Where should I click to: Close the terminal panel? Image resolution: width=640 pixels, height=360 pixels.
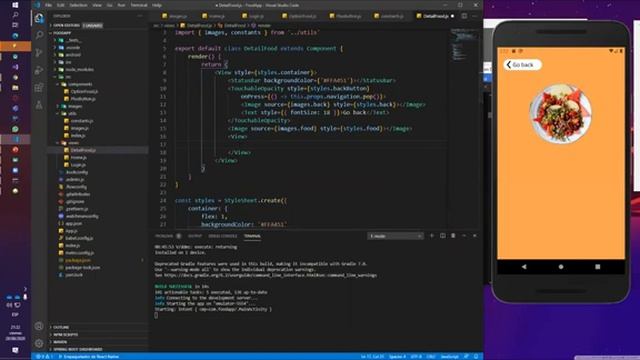click(x=475, y=236)
